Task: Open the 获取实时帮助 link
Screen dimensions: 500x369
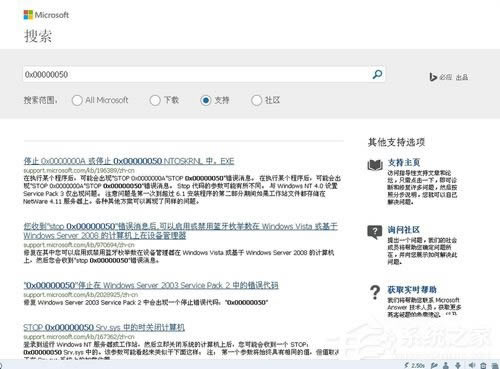Action: pyautogui.click(x=412, y=290)
